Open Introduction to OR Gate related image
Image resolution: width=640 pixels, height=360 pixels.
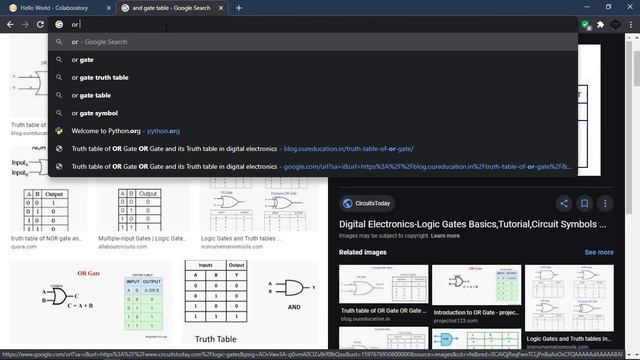coord(476,284)
